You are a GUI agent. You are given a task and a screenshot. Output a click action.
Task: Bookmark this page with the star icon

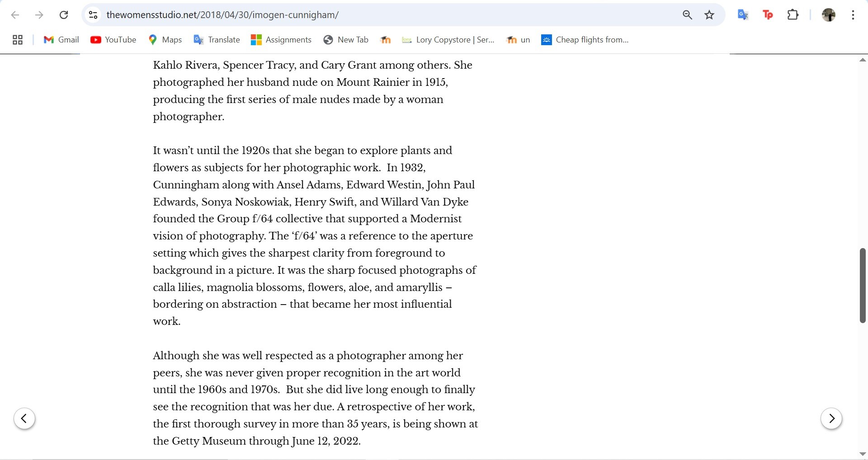point(709,15)
